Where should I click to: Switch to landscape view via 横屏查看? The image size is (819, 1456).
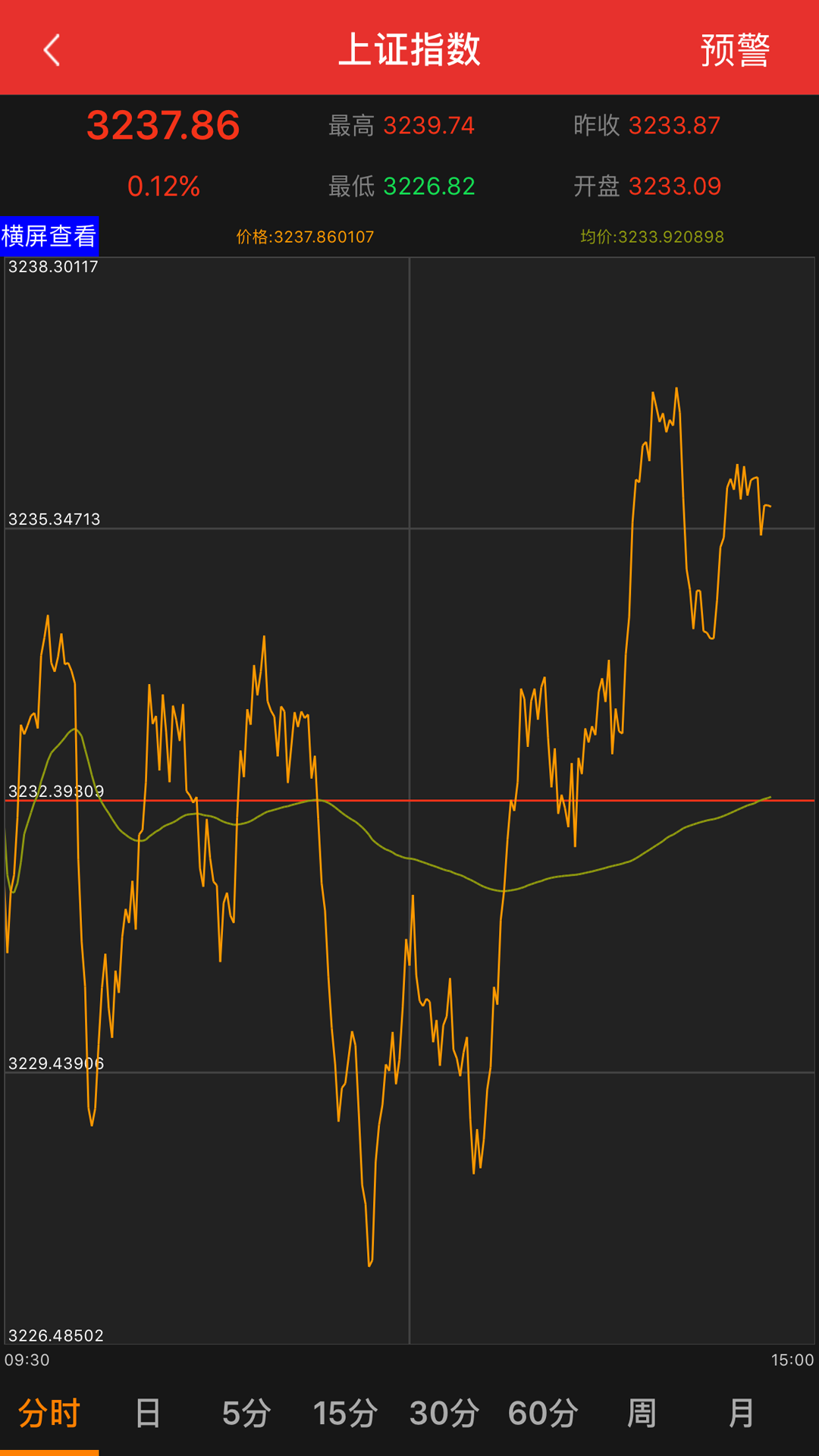pyautogui.click(x=49, y=236)
